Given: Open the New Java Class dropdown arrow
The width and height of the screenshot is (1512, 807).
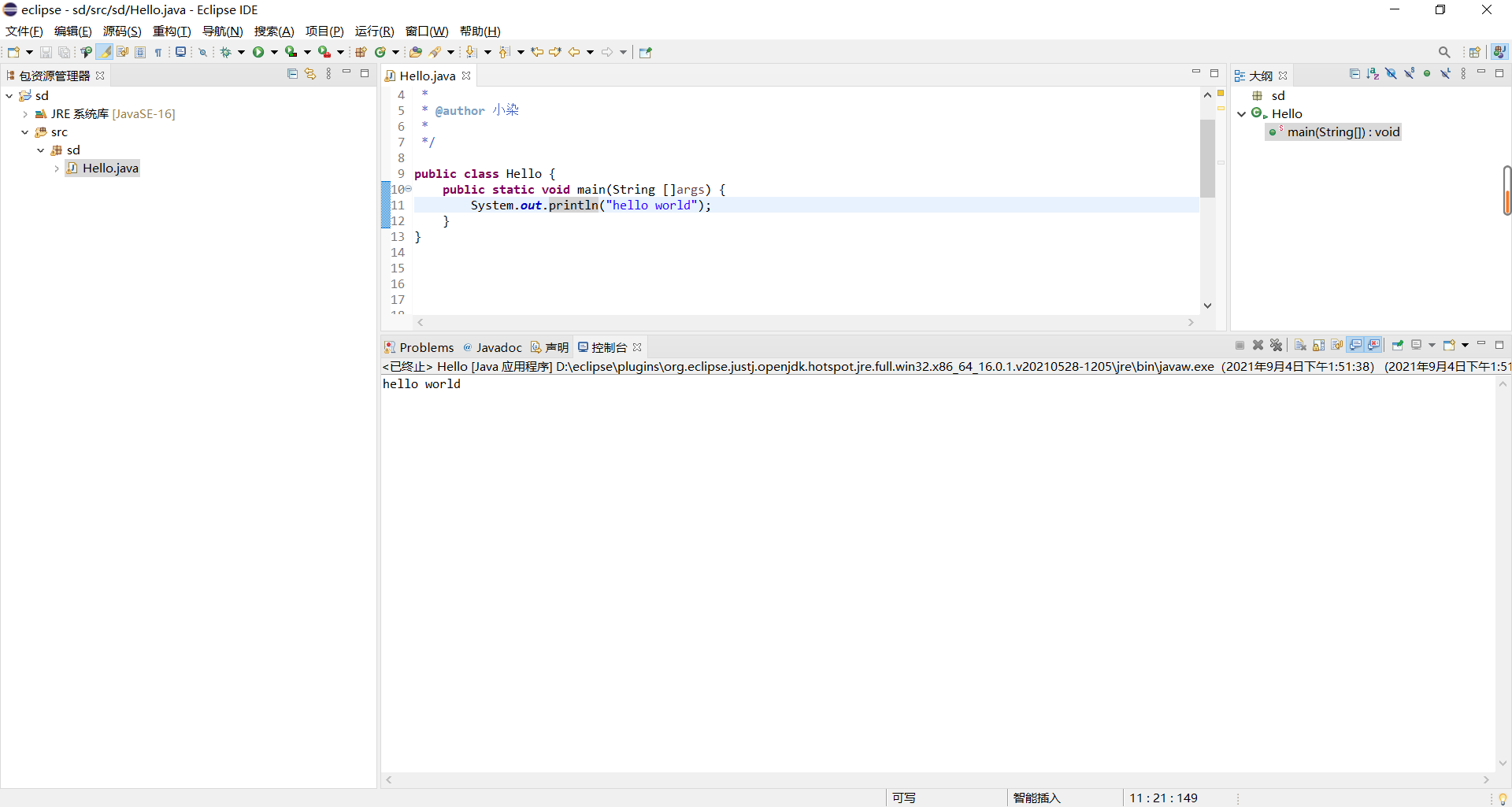Looking at the screenshot, I should click(395, 52).
